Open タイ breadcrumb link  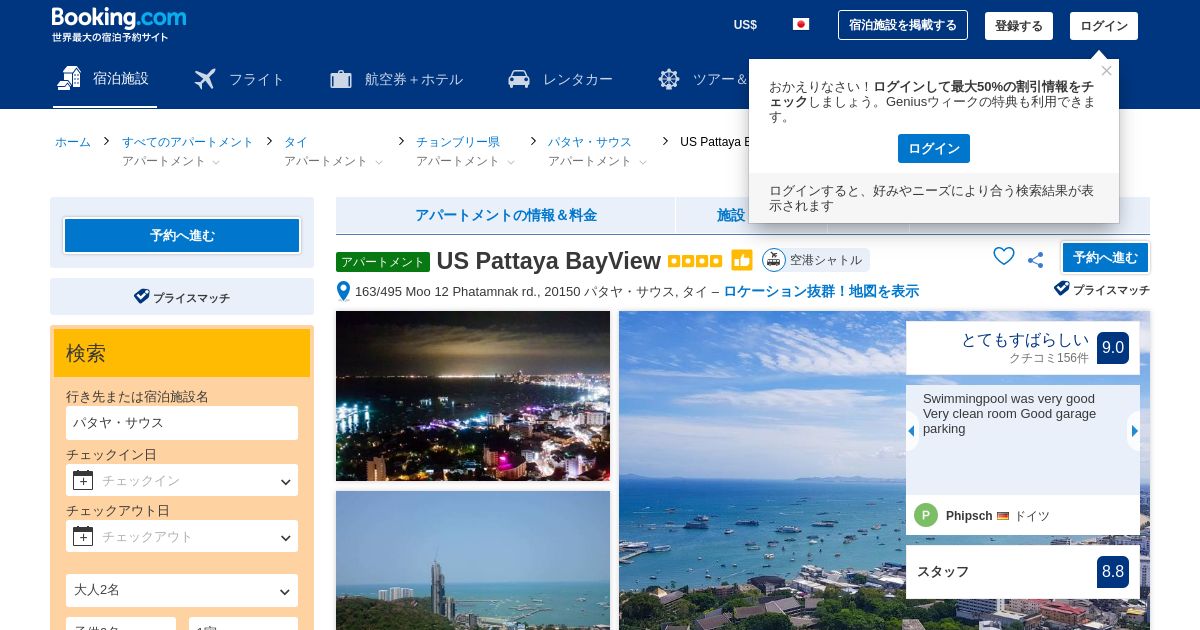tap(296, 142)
